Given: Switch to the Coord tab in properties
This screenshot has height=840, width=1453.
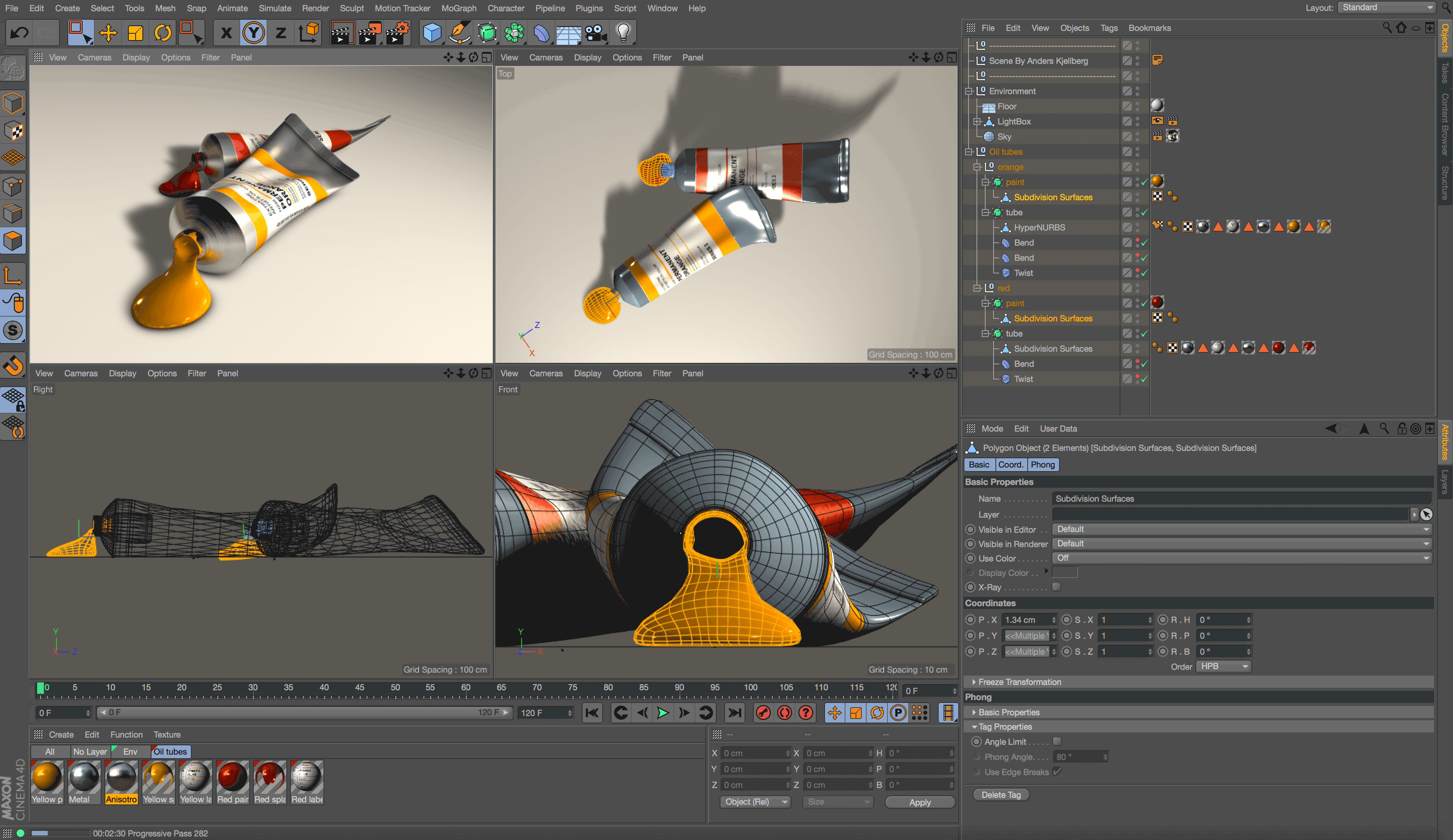Looking at the screenshot, I should [x=1007, y=464].
